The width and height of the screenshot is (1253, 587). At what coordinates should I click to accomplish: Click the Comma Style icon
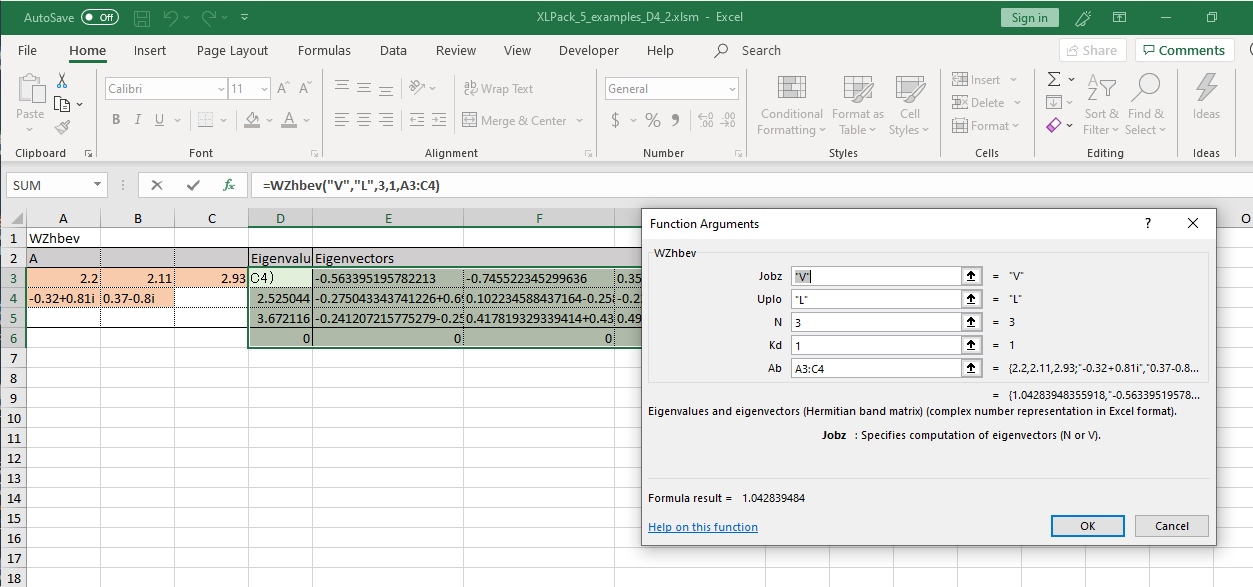point(676,120)
